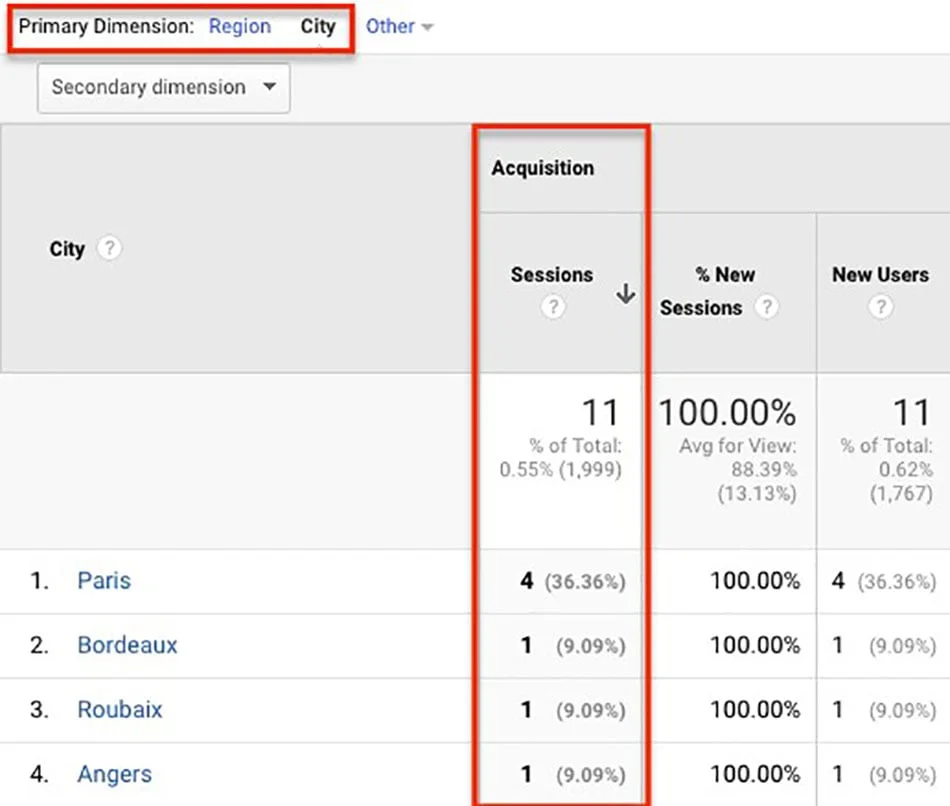Open the help tooltip for City dimension

(x=109, y=249)
